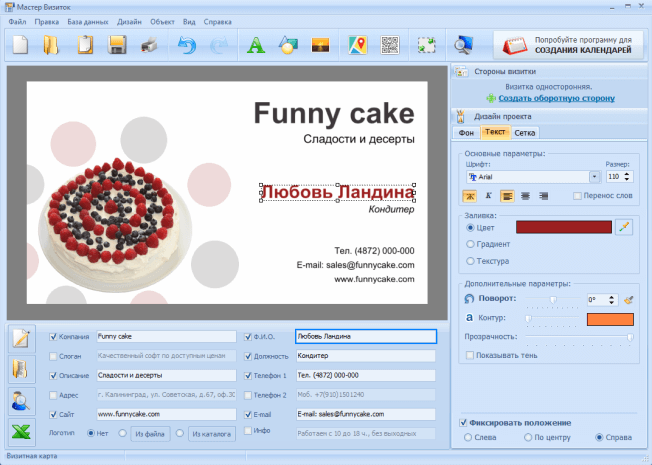Open the Справка menu
Screen dimensions: 652x465
(x=217, y=22)
